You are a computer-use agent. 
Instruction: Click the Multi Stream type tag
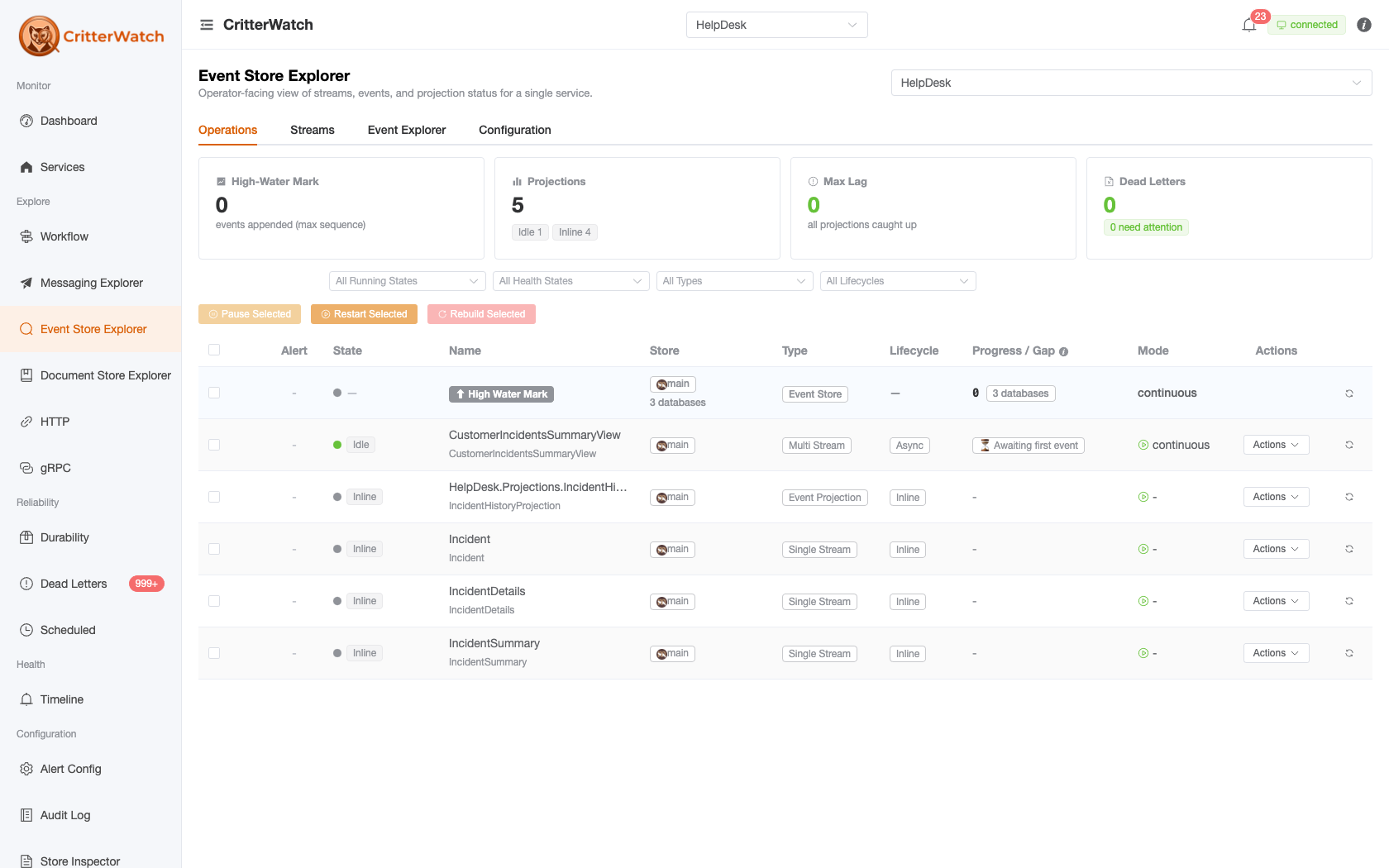click(x=817, y=446)
